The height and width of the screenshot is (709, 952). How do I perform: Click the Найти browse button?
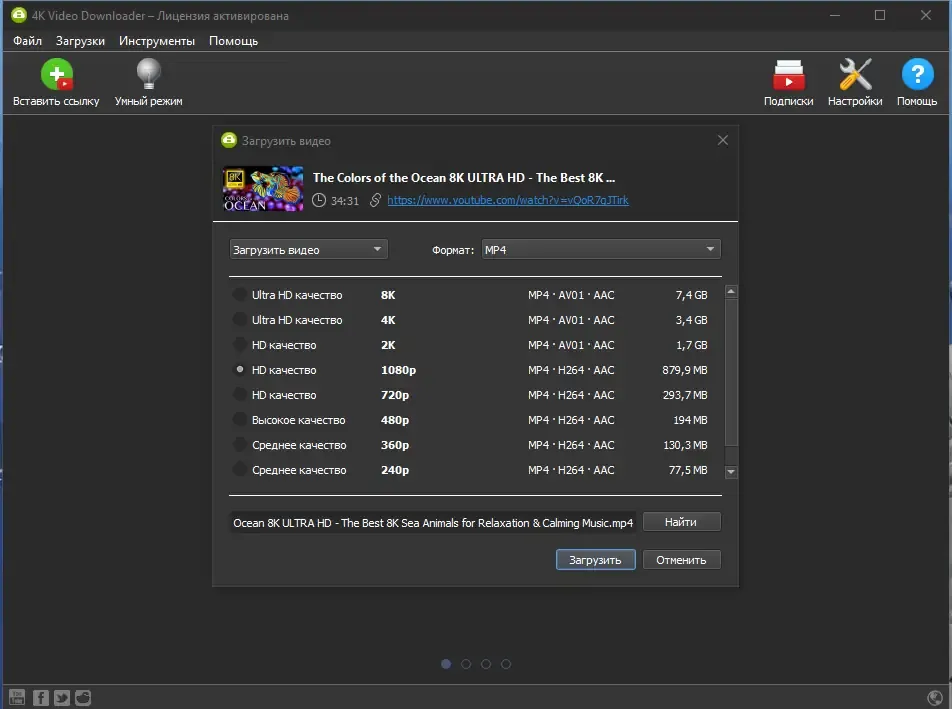(x=681, y=522)
